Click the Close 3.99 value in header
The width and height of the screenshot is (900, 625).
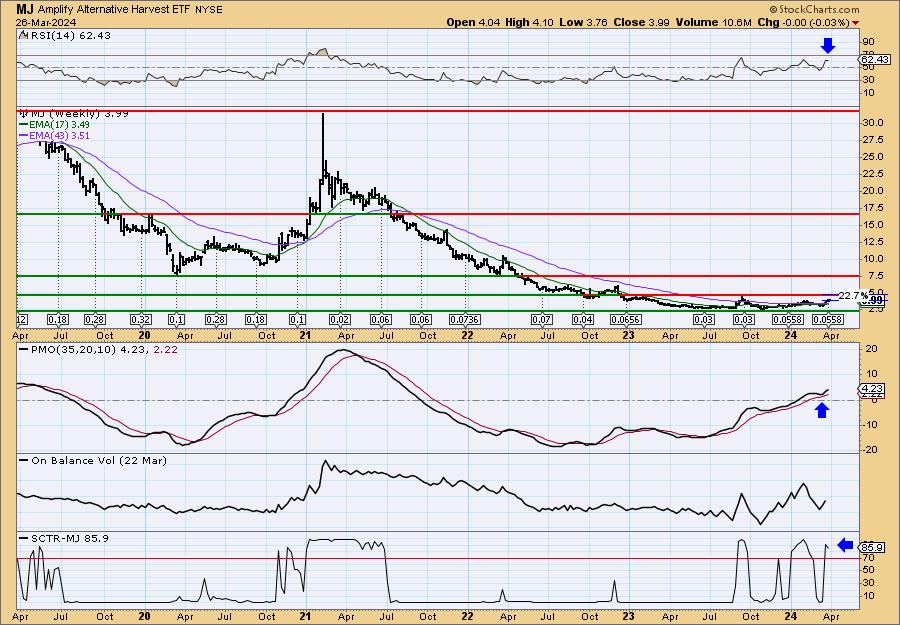click(x=642, y=22)
